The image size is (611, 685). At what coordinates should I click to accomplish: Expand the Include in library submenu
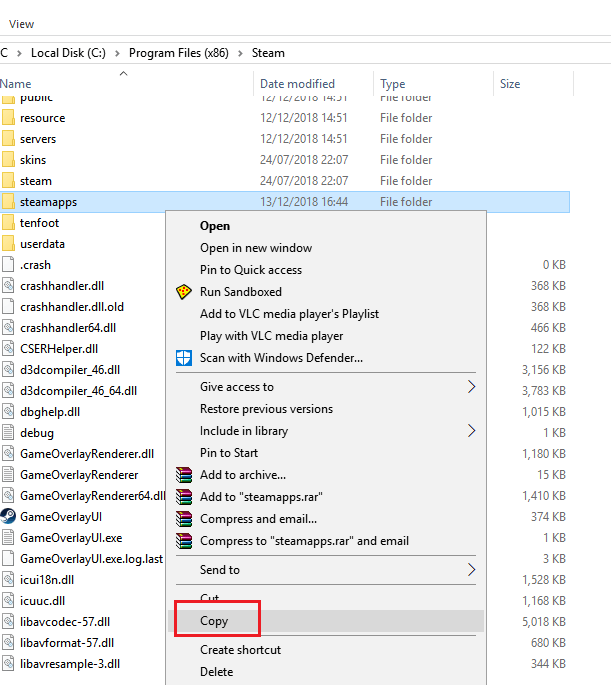point(472,431)
